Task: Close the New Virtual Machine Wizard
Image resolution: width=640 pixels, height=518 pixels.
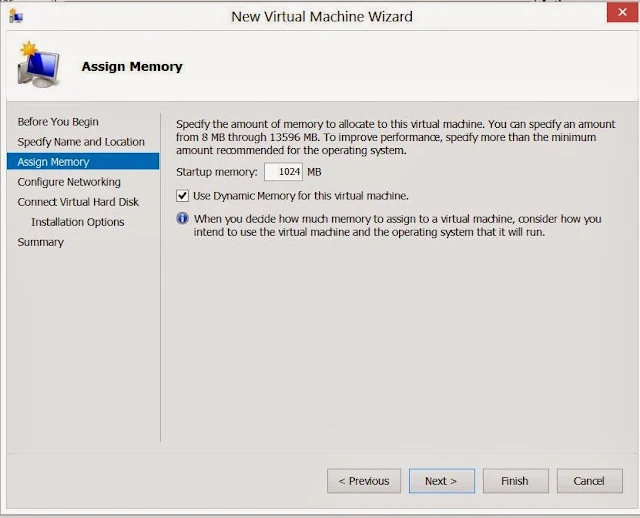Action: pos(622,12)
